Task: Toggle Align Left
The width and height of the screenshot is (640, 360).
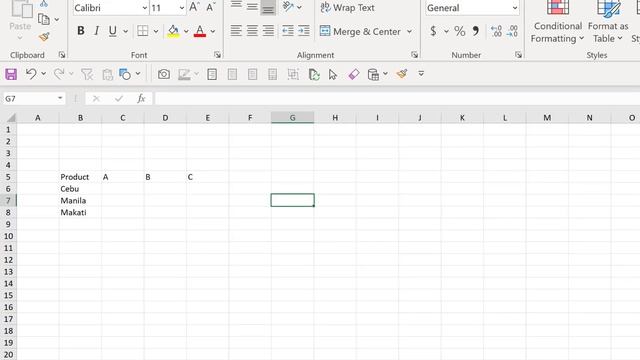Action: (x=236, y=31)
